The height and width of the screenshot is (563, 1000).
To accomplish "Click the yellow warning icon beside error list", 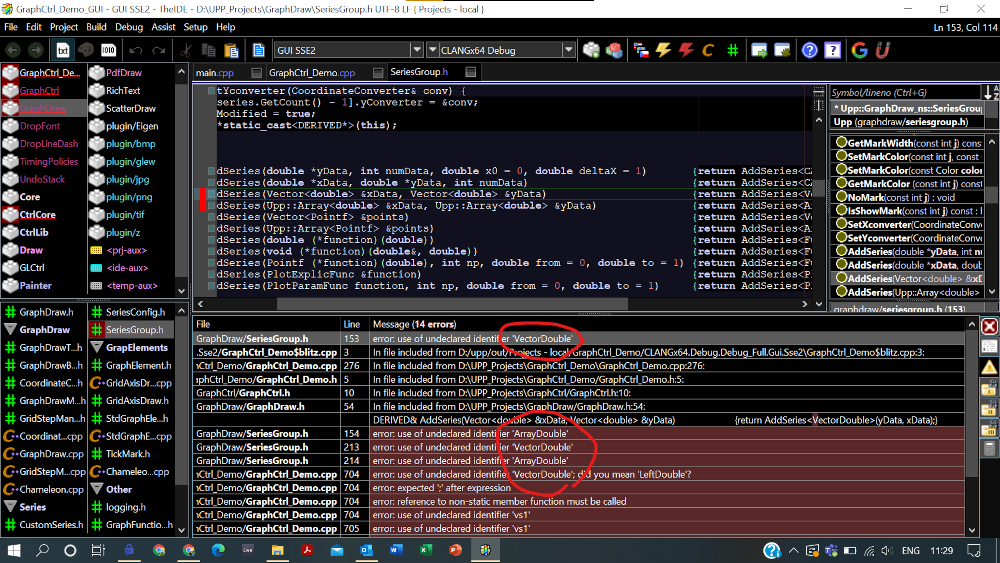I will [x=989, y=367].
